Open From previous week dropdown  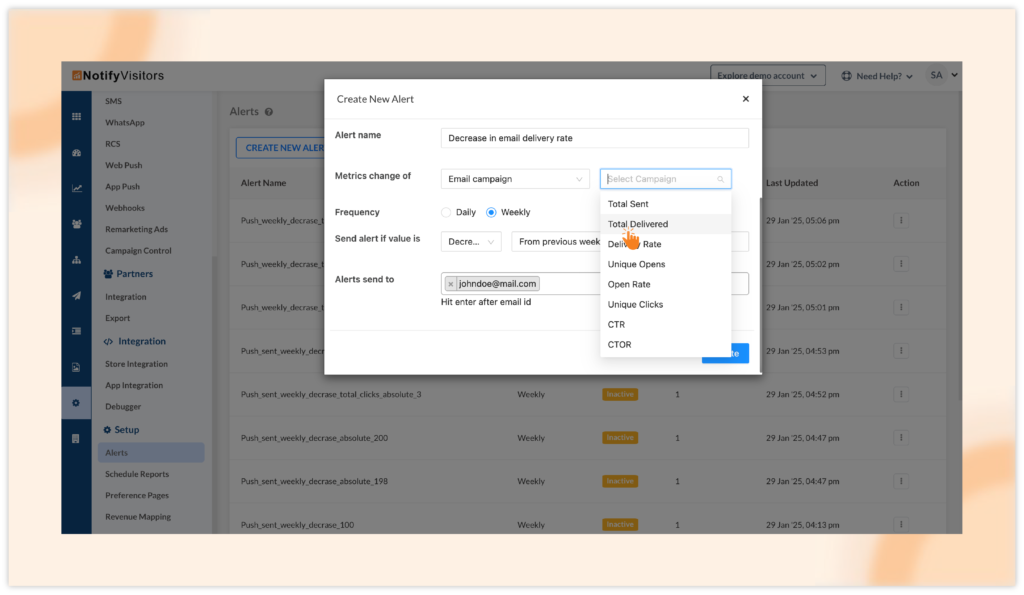click(556, 242)
